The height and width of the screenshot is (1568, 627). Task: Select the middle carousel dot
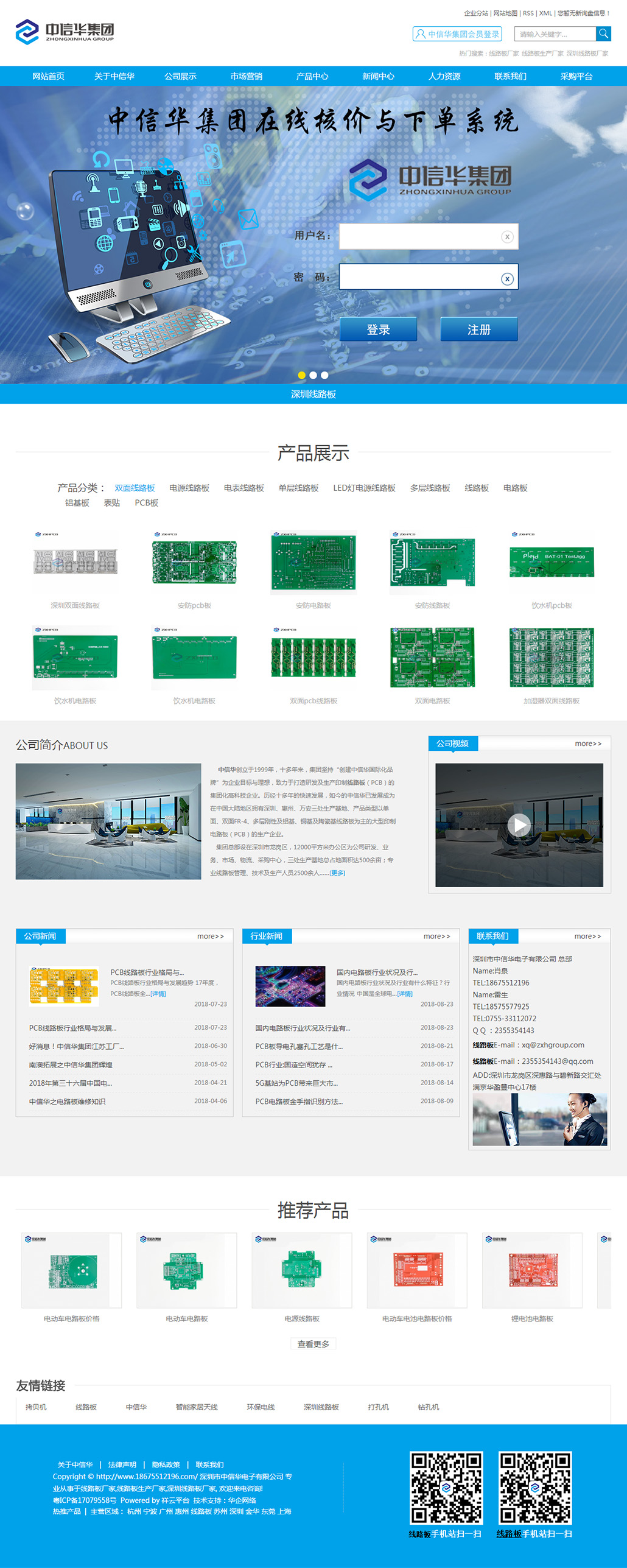tap(313, 375)
